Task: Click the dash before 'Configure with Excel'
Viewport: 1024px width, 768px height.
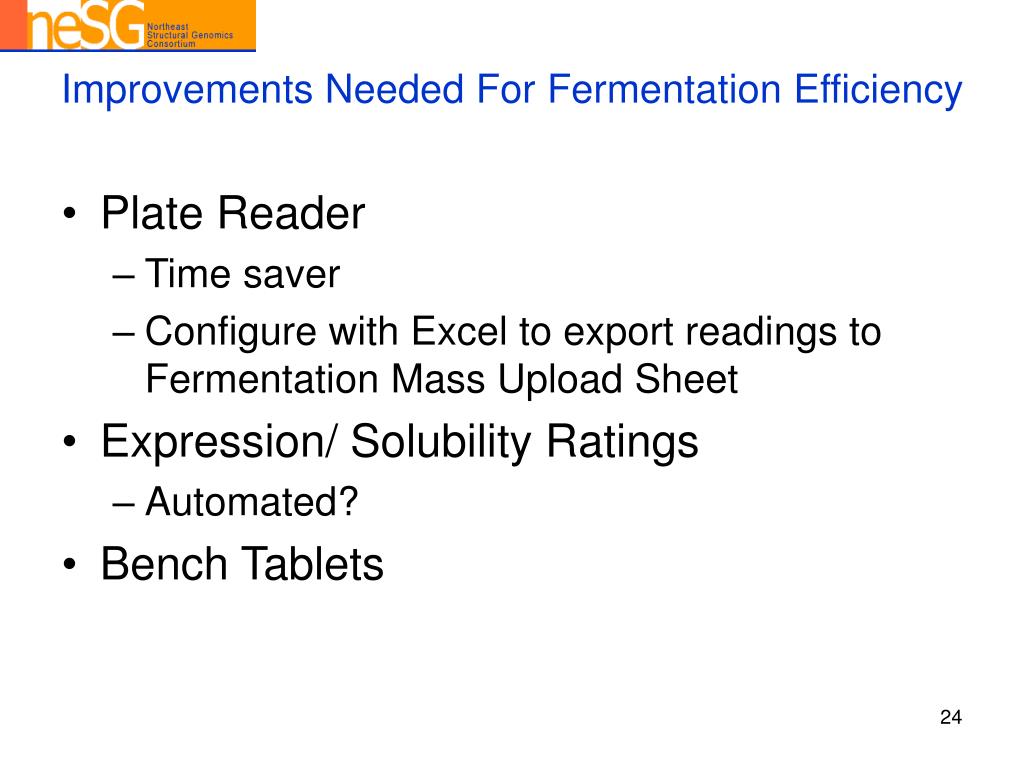Action: pyautogui.click(x=127, y=333)
